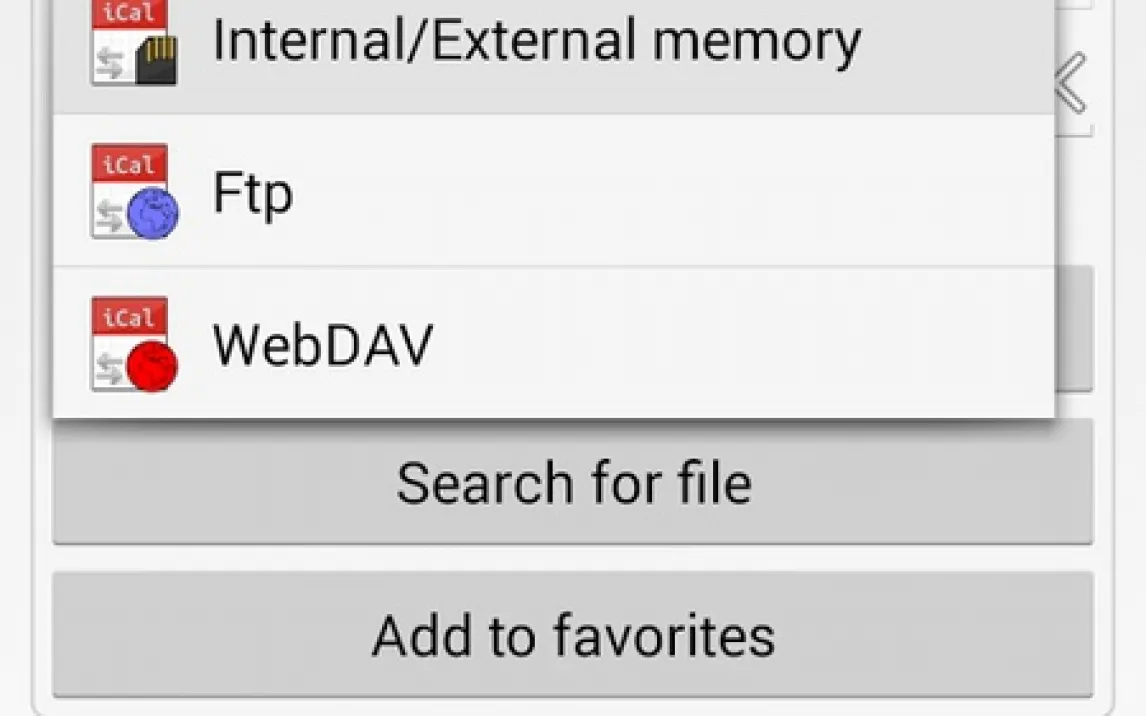The width and height of the screenshot is (1146, 716).
Task: Tap the black SD card glyph
Action: (157, 60)
